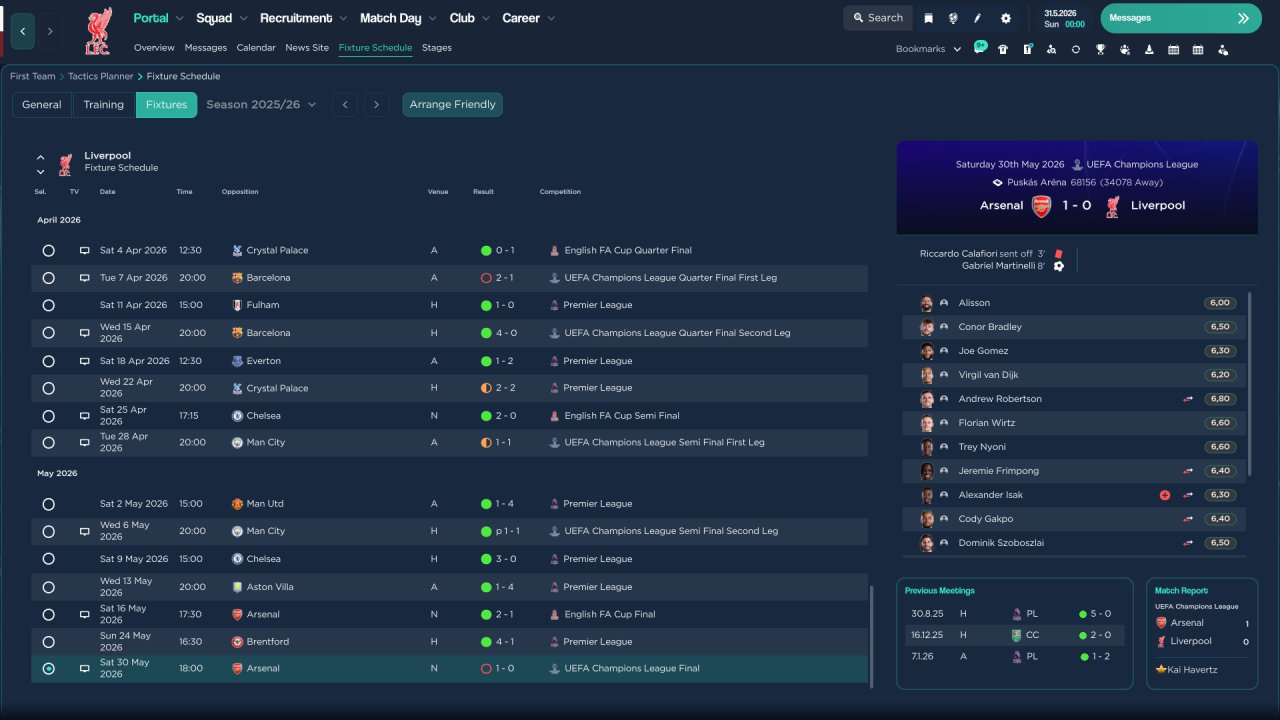This screenshot has width=1280, height=720.
Task: Click the substitution arrow next to Andrew Robertson
Action: pyautogui.click(x=1188, y=399)
